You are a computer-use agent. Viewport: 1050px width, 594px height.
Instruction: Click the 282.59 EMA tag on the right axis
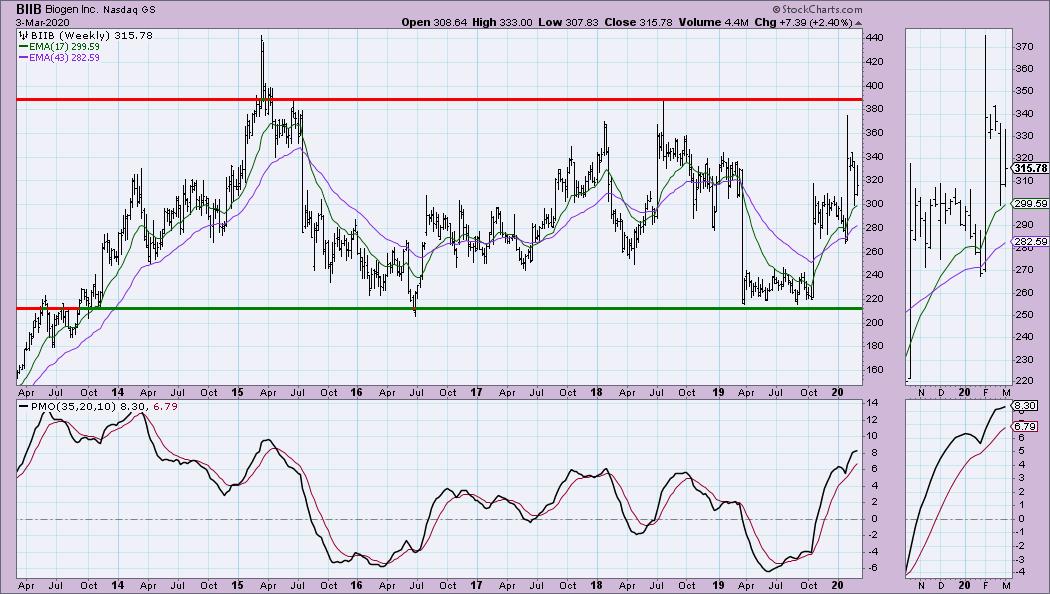[1032, 242]
